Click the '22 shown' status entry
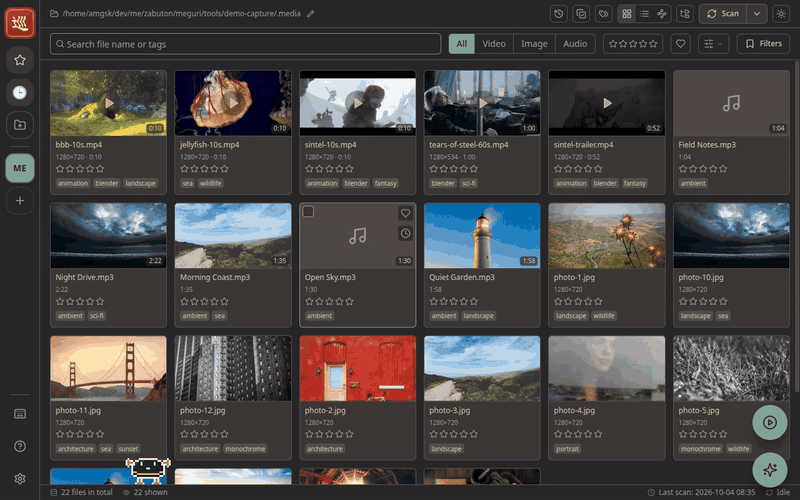This screenshot has width=800, height=500. [x=145, y=492]
